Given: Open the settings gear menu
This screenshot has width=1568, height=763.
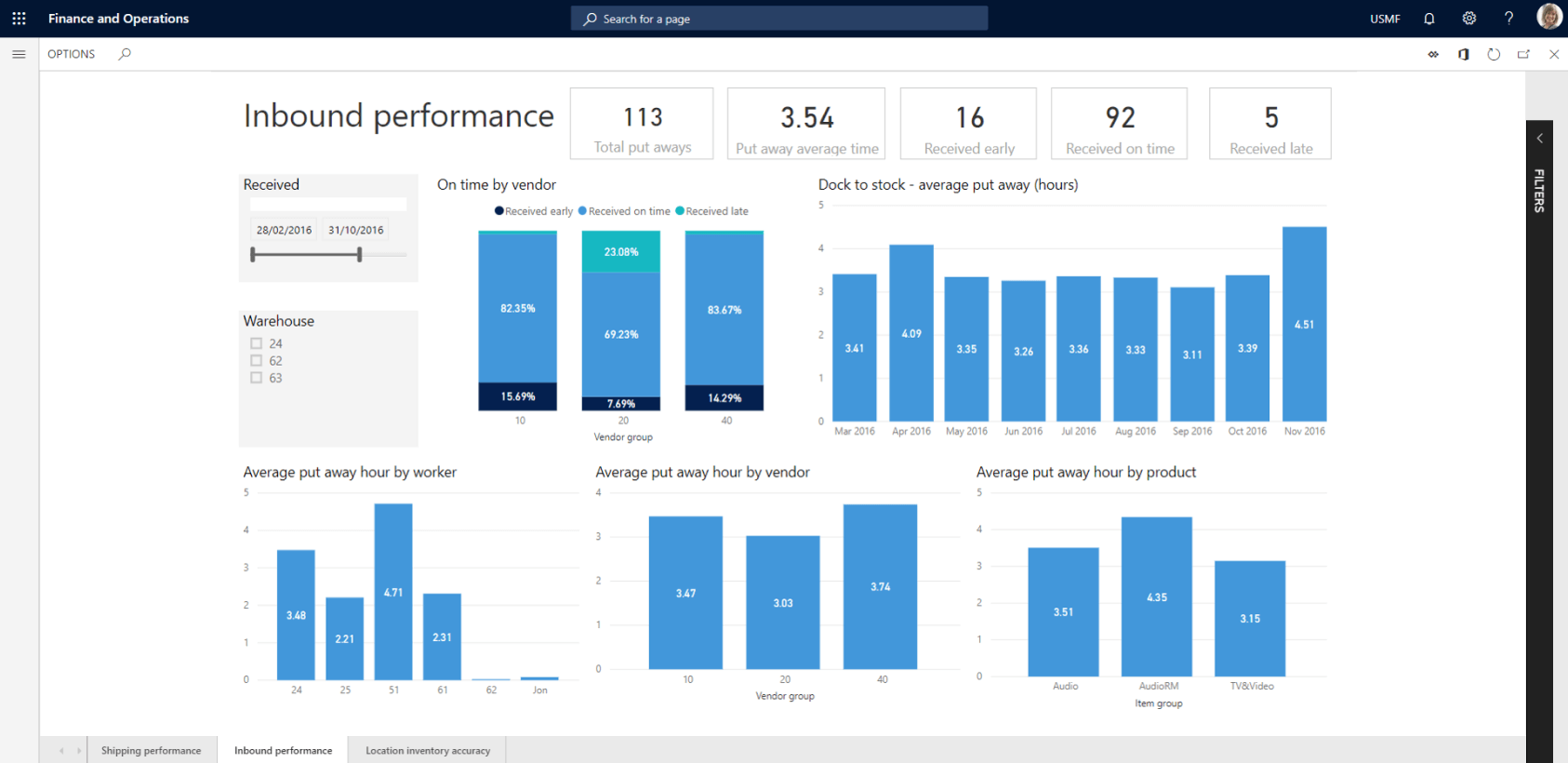Looking at the screenshot, I should point(1469,19).
